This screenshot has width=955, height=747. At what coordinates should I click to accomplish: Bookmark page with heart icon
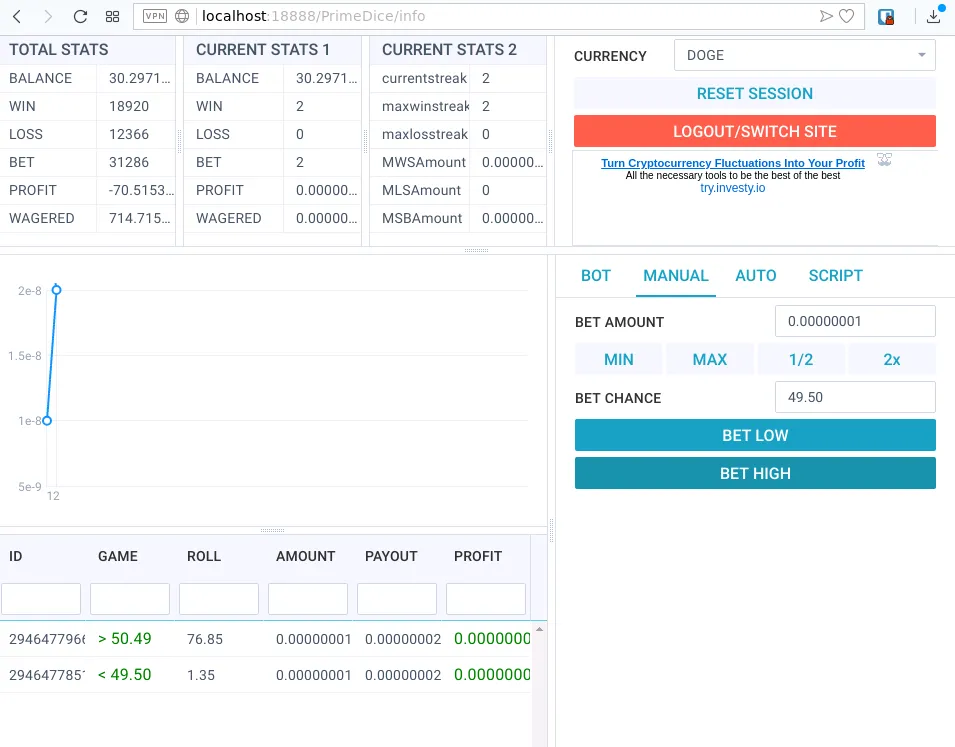click(847, 16)
